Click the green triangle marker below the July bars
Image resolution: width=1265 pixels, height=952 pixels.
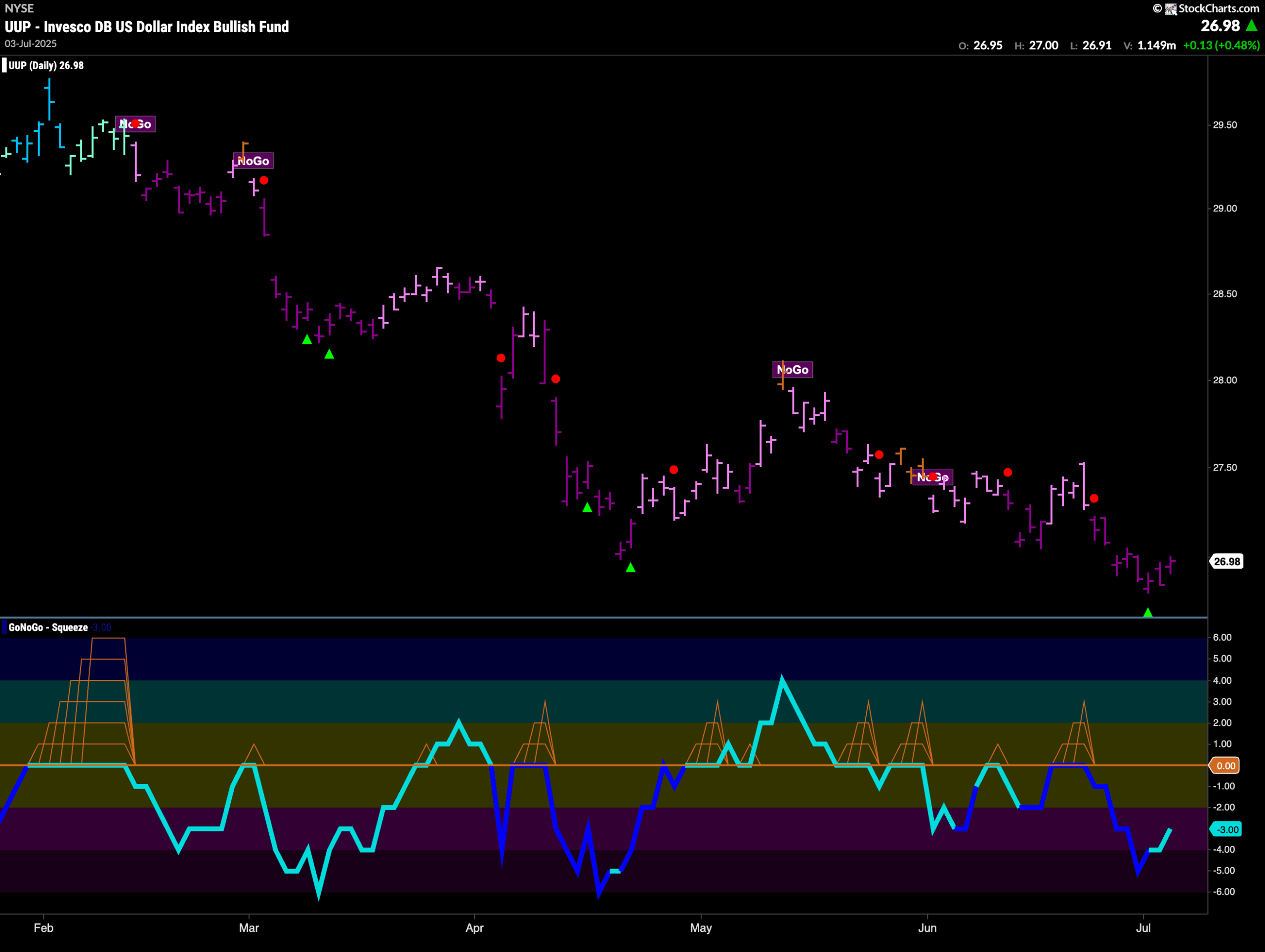(x=1148, y=613)
